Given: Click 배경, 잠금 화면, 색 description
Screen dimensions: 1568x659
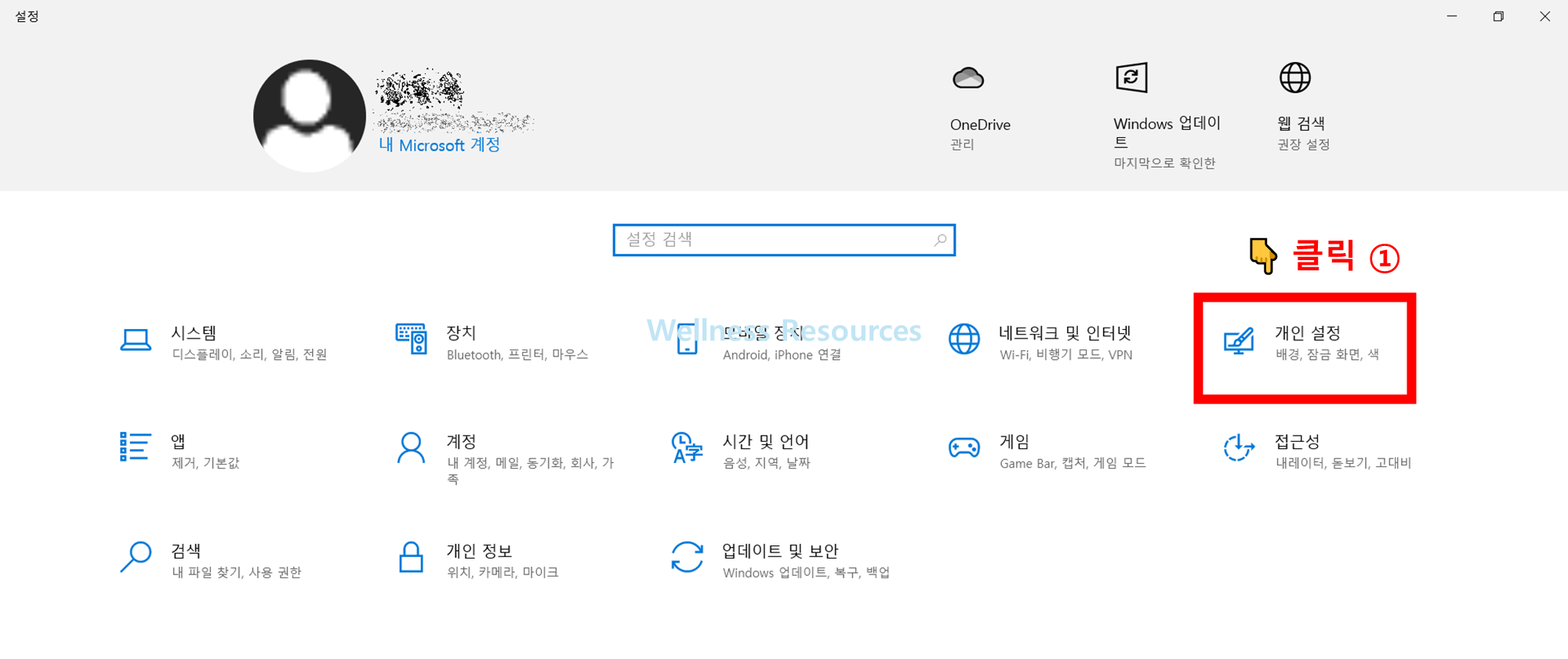Looking at the screenshot, I should point(1327,355).
